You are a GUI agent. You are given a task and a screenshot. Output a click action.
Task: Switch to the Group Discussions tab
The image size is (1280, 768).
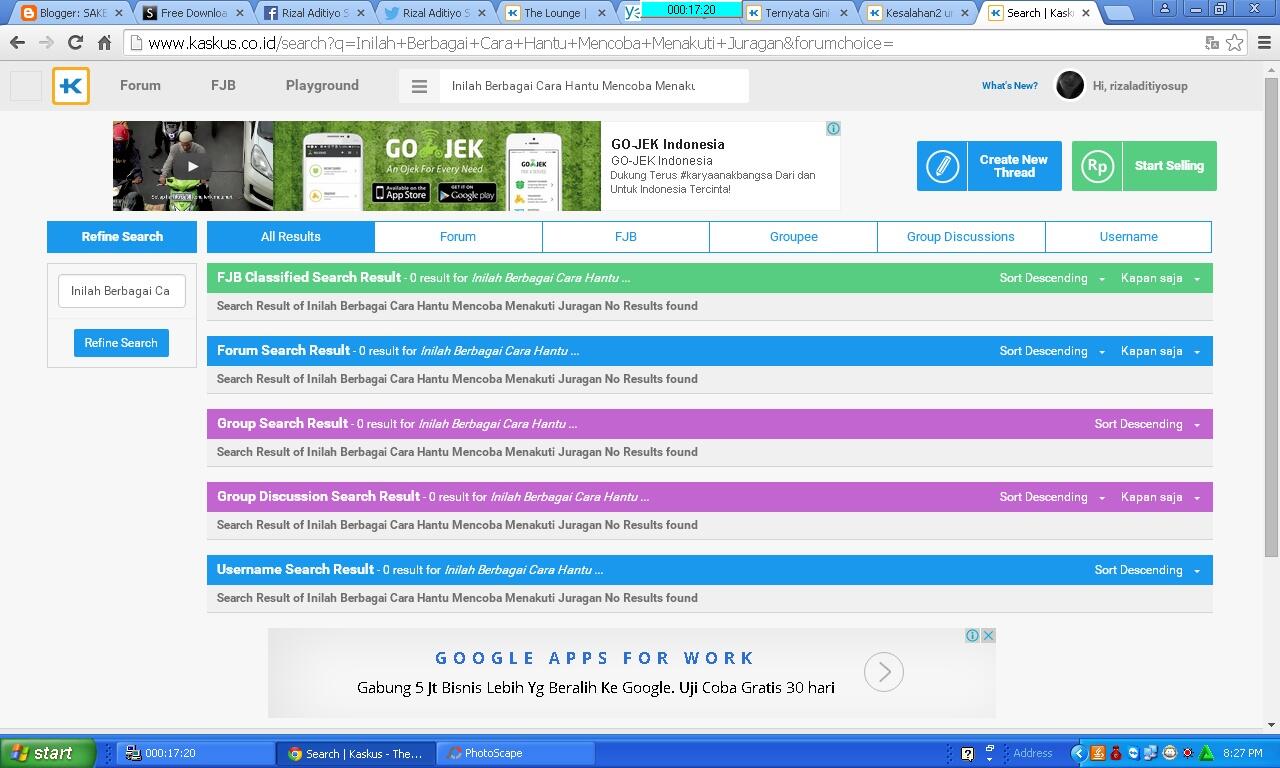pos(961,237)
